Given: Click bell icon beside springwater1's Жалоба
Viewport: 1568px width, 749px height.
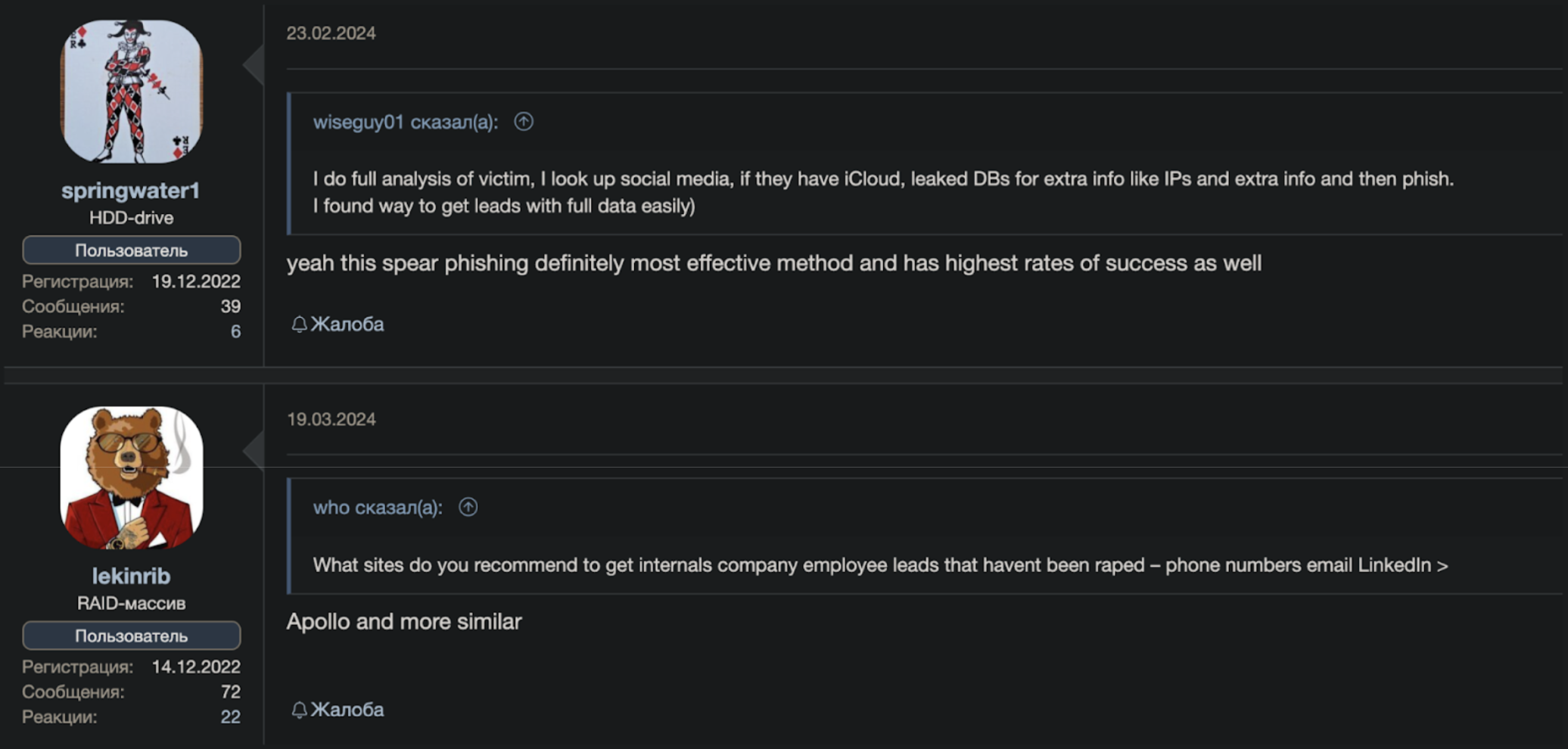Looking at the screenshot, I should [x=299, y=325].
